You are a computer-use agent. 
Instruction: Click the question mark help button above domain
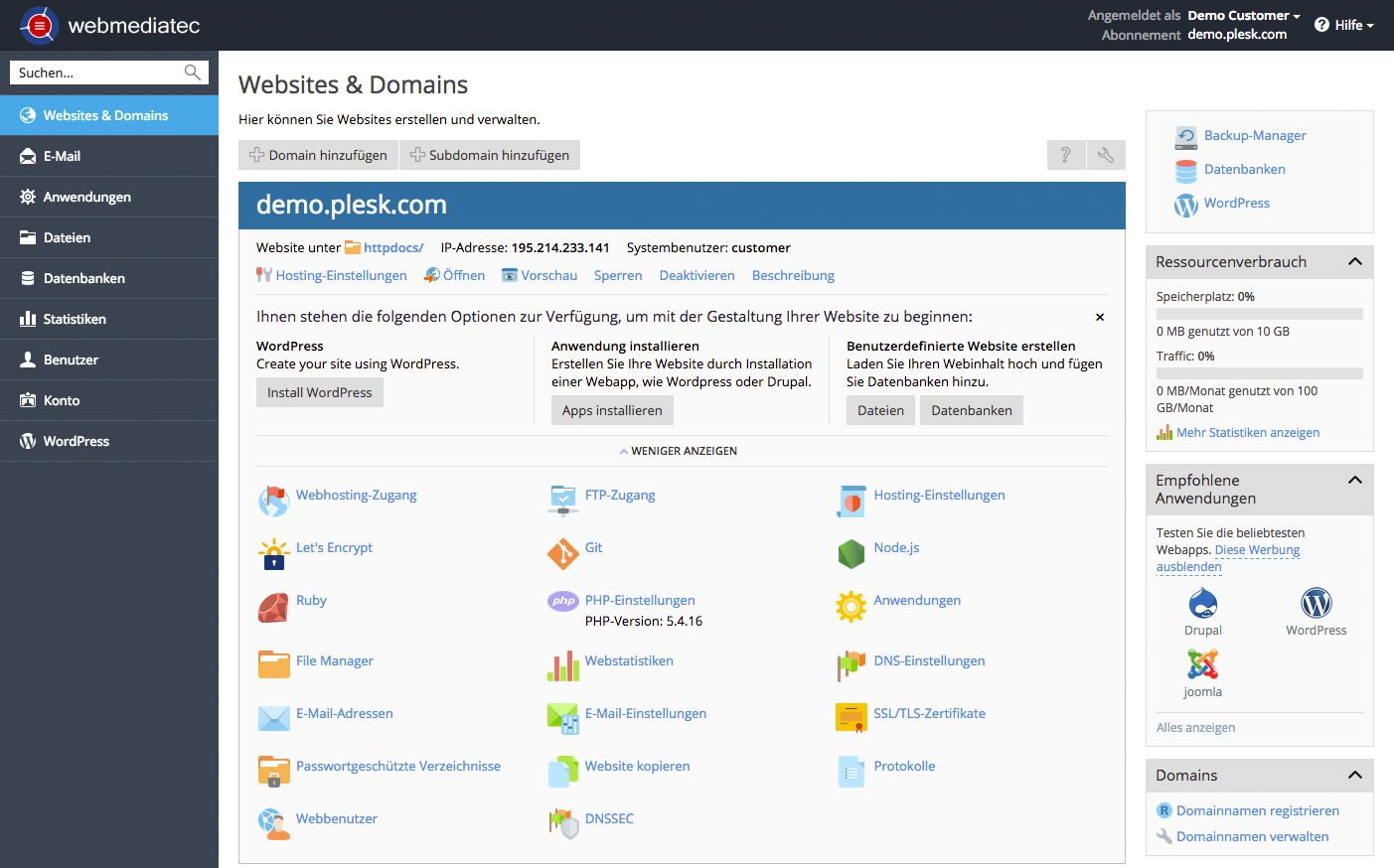point(1066,155)
